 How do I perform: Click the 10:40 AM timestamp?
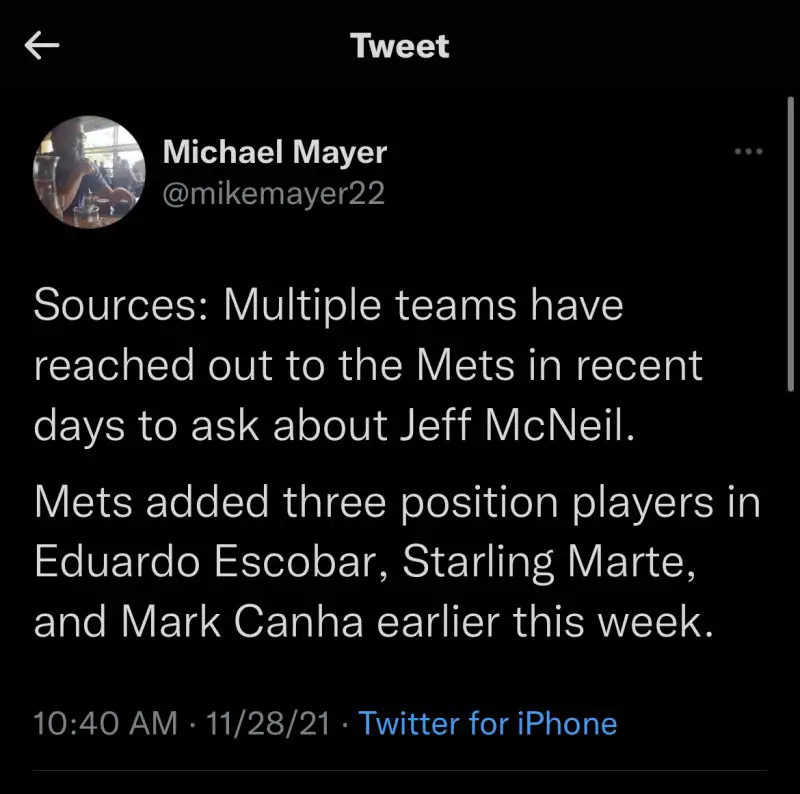tap(106, 723)
